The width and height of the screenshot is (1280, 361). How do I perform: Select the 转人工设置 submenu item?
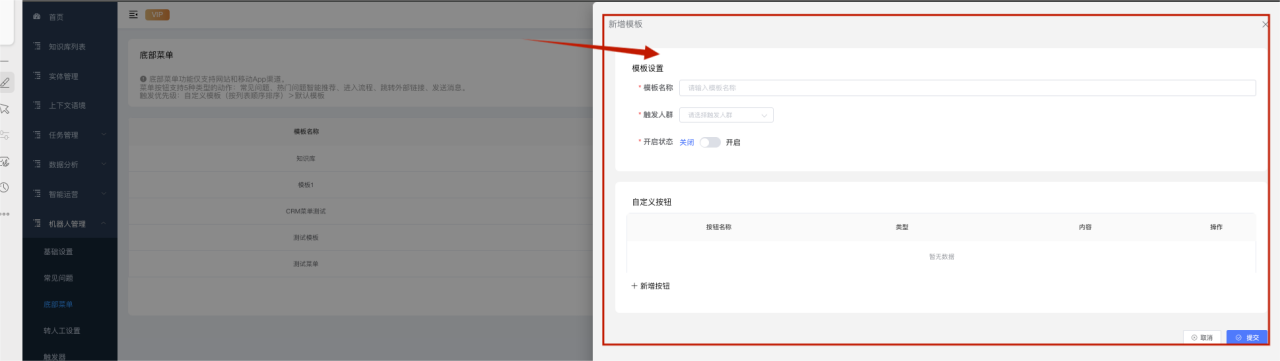click(x=62, y=330)
